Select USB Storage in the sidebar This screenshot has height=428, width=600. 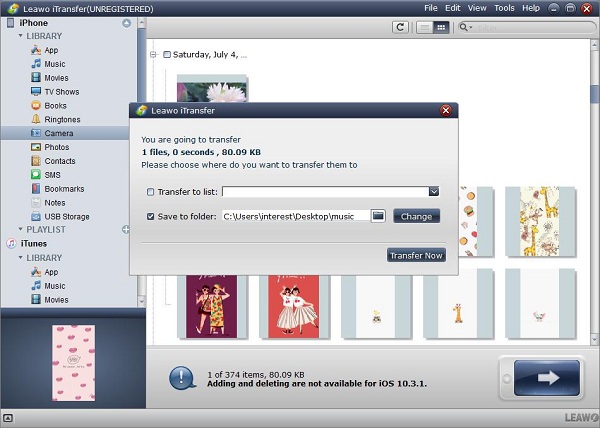coord(66,216)
